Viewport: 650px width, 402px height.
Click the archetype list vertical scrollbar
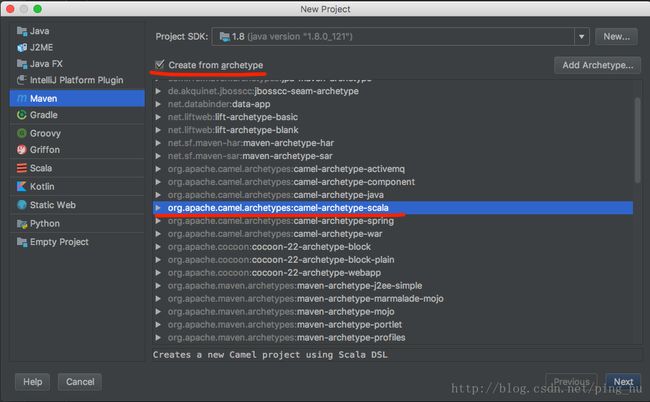637,140
